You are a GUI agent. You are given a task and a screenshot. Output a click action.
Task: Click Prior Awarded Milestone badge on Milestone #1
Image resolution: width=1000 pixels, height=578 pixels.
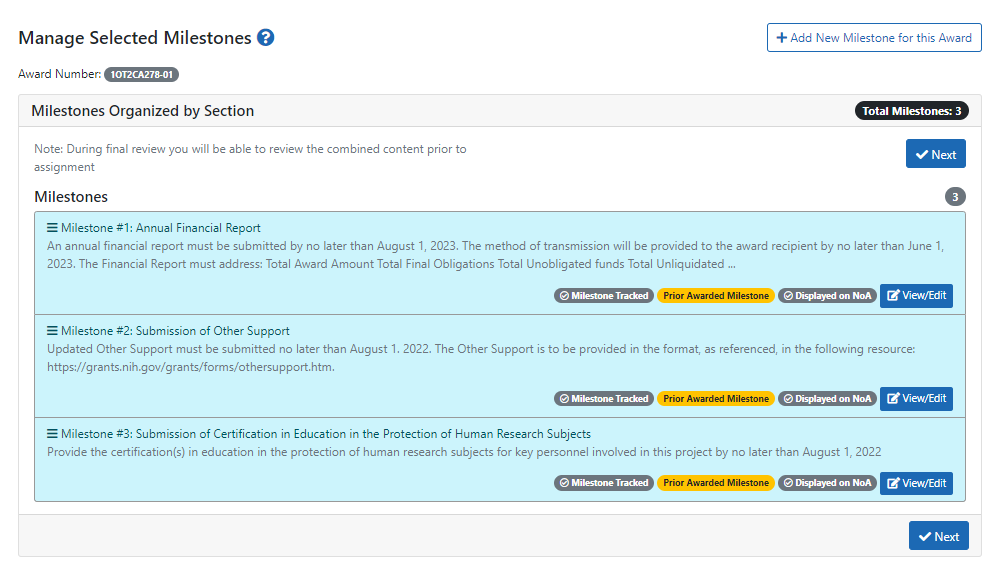point(716,295)
